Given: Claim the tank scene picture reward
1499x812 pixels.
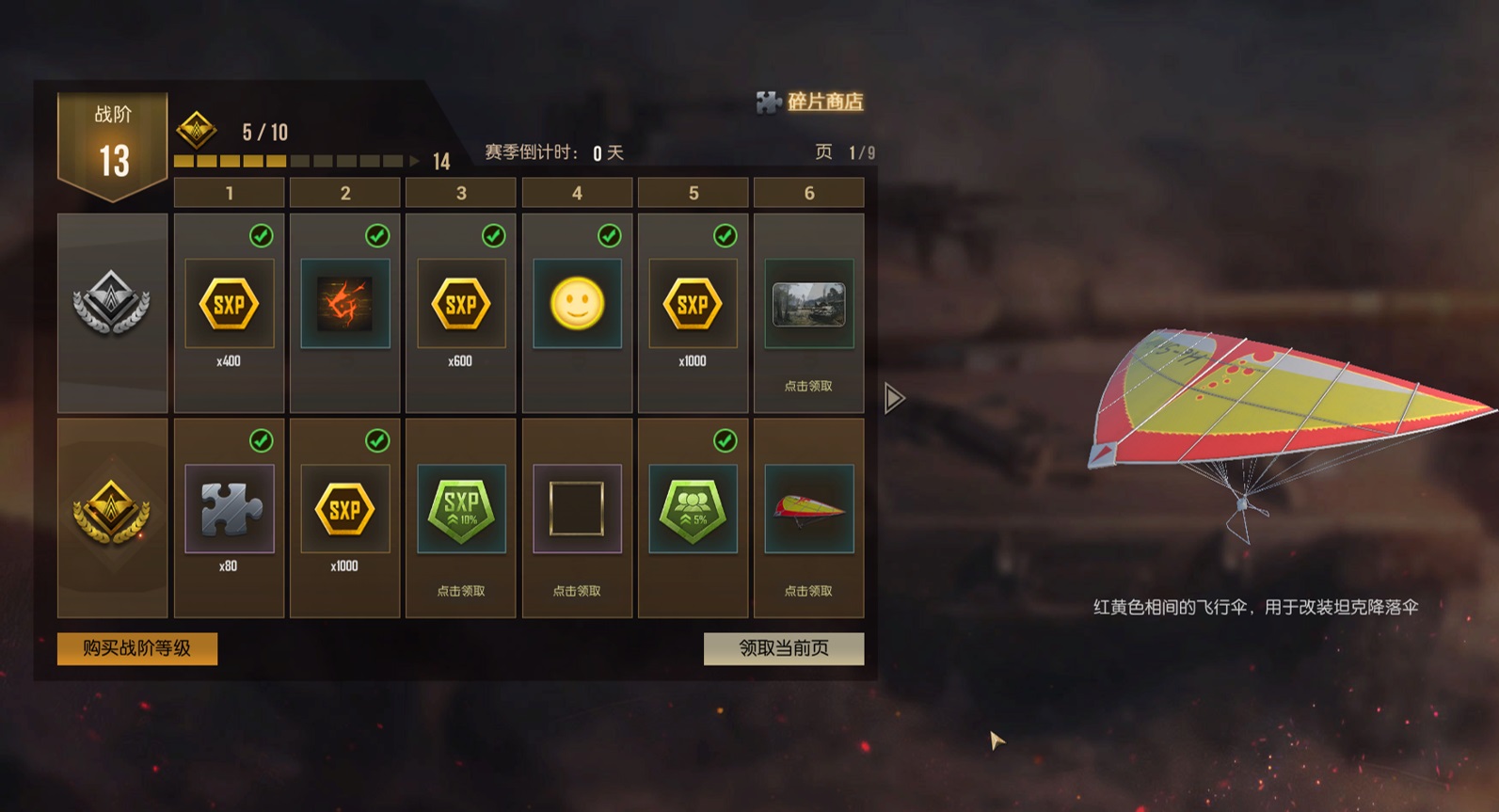Looking at the screenshot, I should [808, 304].
